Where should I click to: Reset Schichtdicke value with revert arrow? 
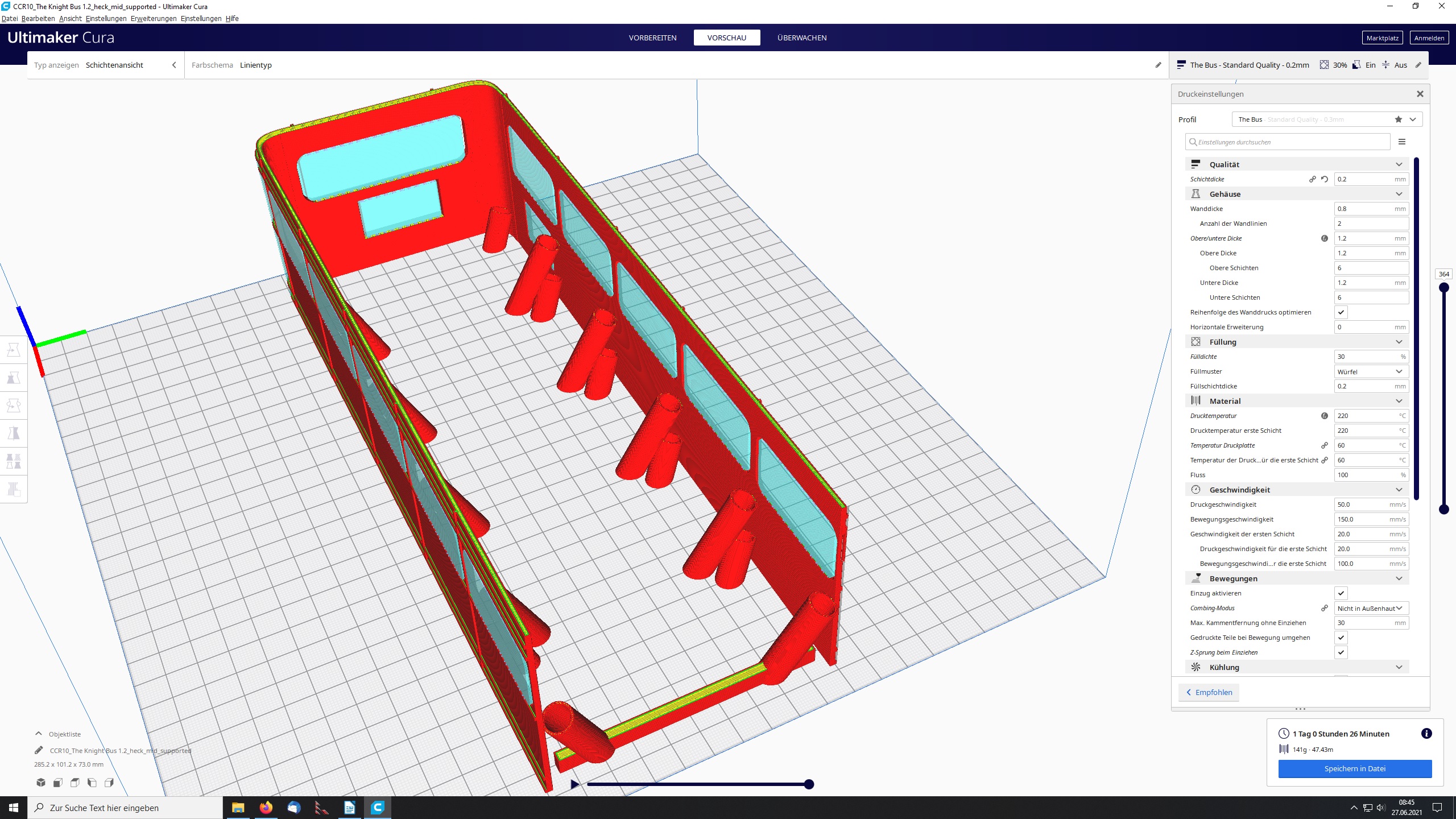pos(1325,179)
